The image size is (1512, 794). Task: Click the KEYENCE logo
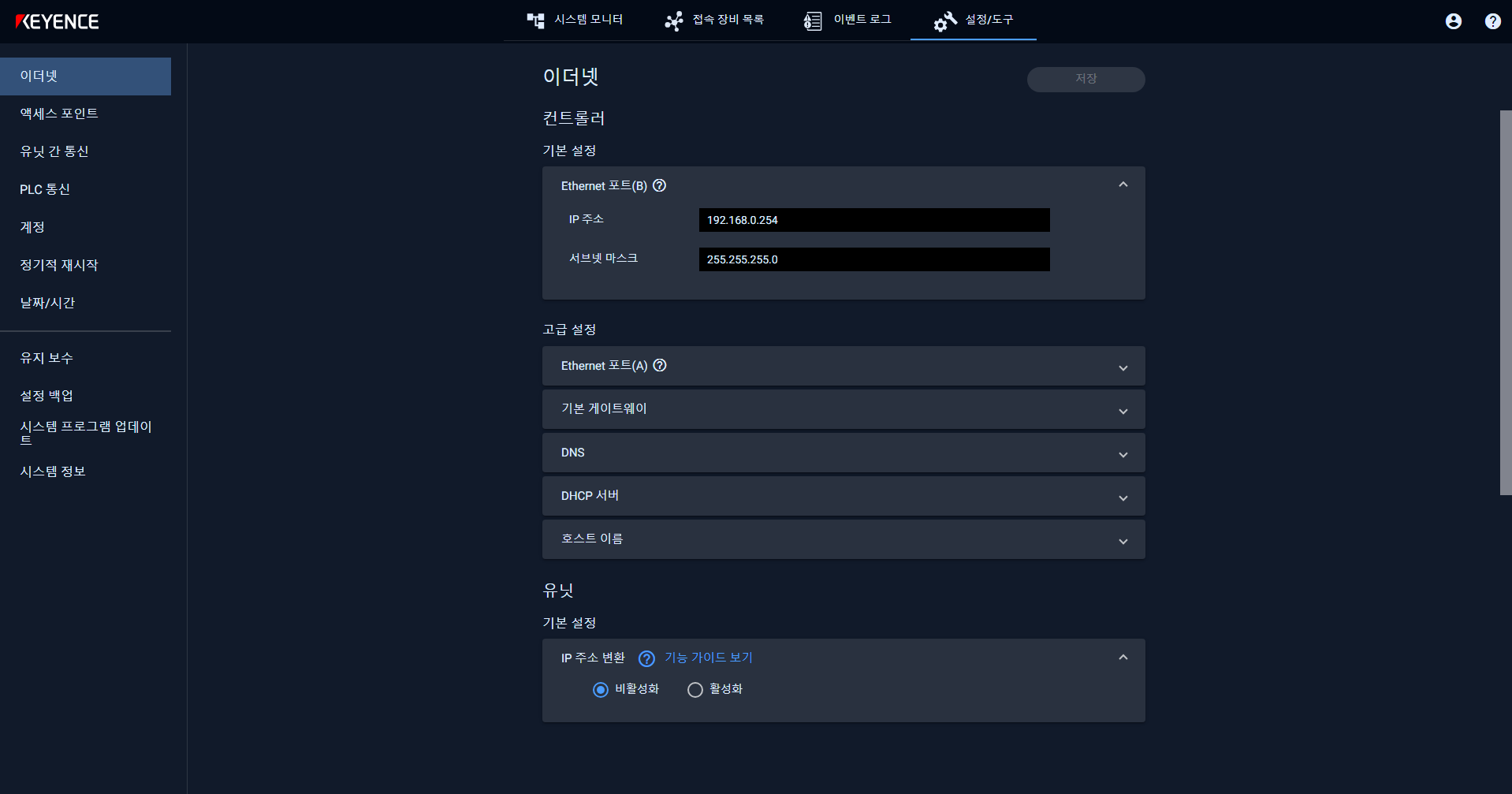pos(58,21)
